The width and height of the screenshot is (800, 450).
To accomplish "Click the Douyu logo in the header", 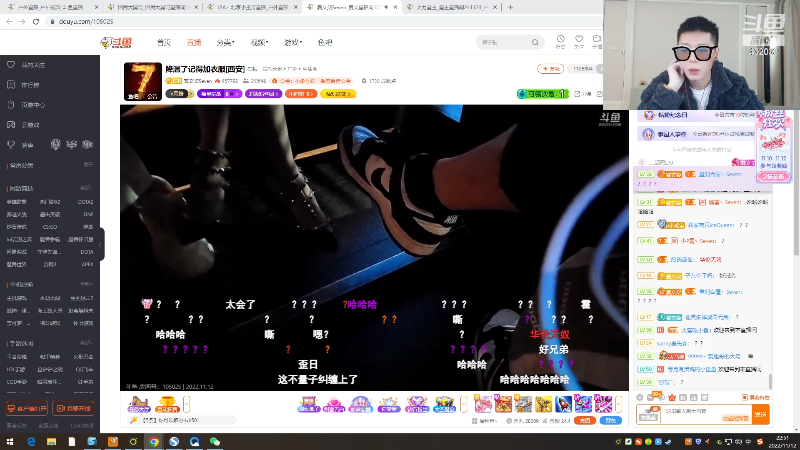I will pyautogui.click(x=116, y=42).
